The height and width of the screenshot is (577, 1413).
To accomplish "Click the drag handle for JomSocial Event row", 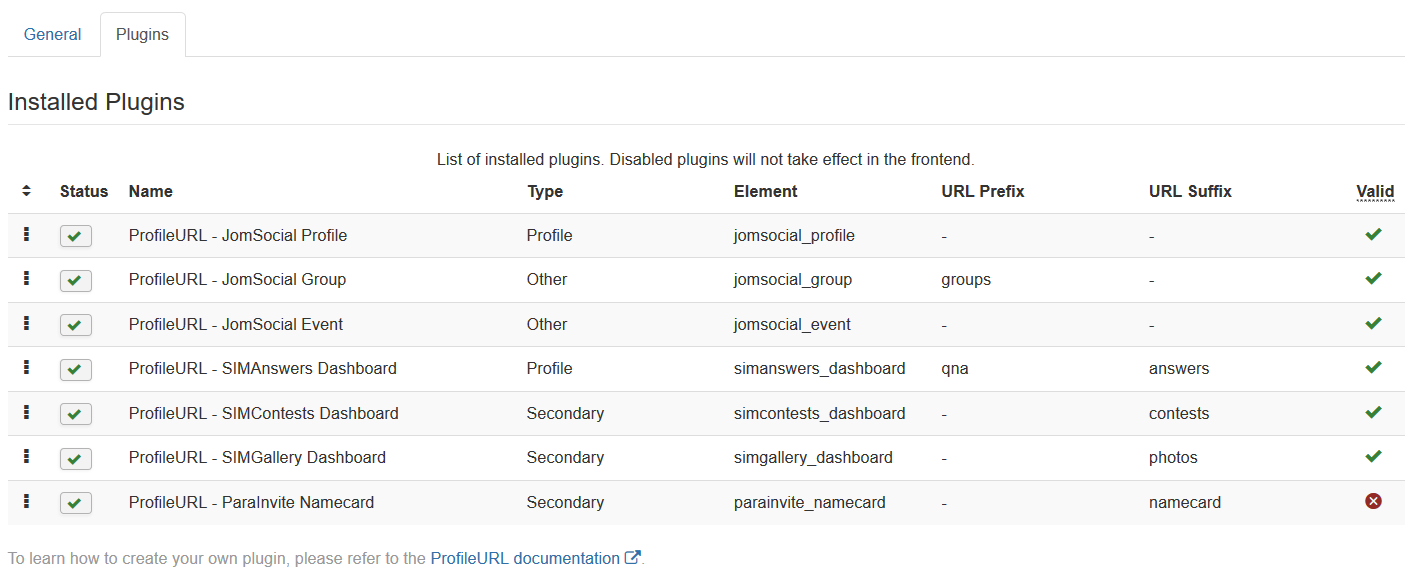I will pos(26,324).
